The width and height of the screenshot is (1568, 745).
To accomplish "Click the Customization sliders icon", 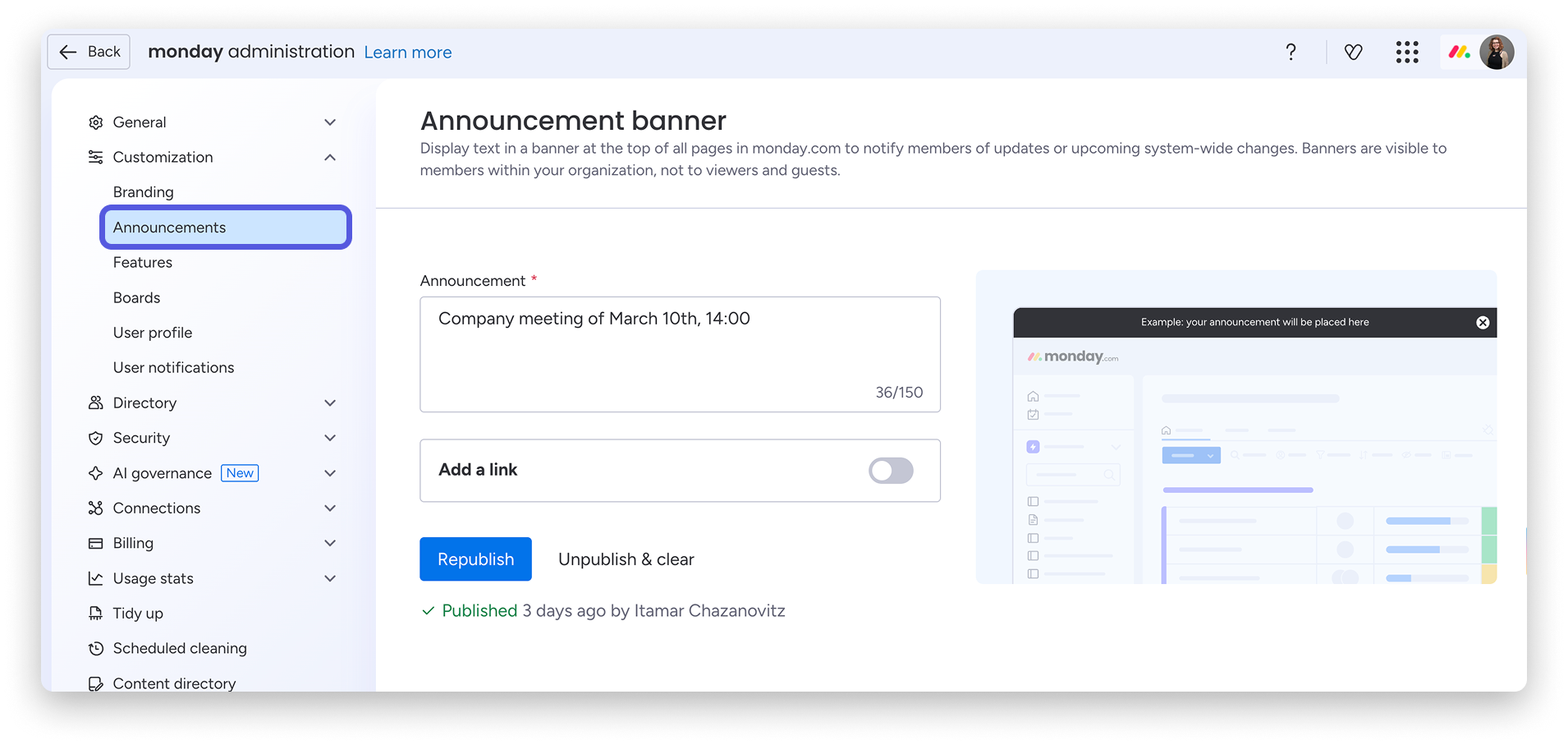I will click(x=96, y=157).
